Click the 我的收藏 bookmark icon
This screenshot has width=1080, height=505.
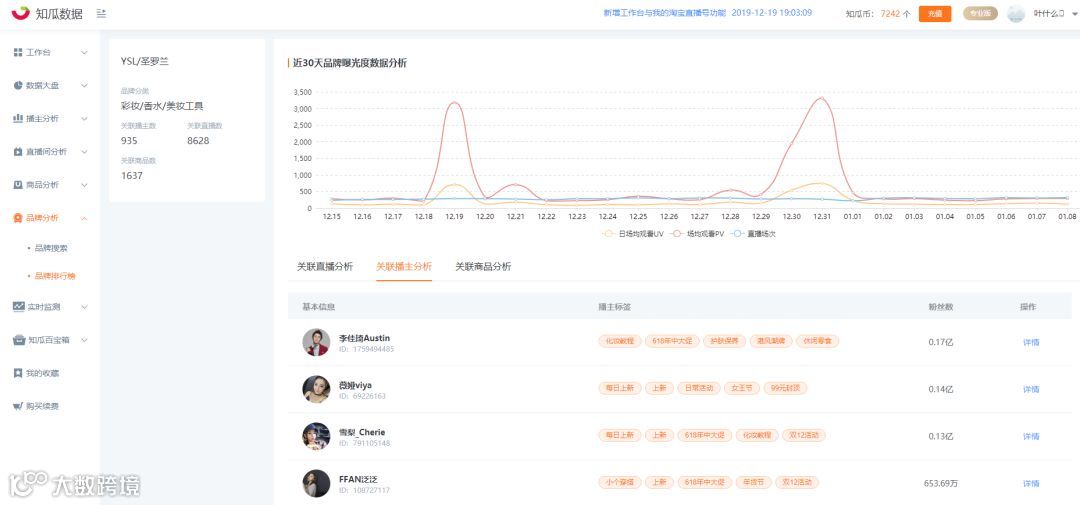[19, 373]
